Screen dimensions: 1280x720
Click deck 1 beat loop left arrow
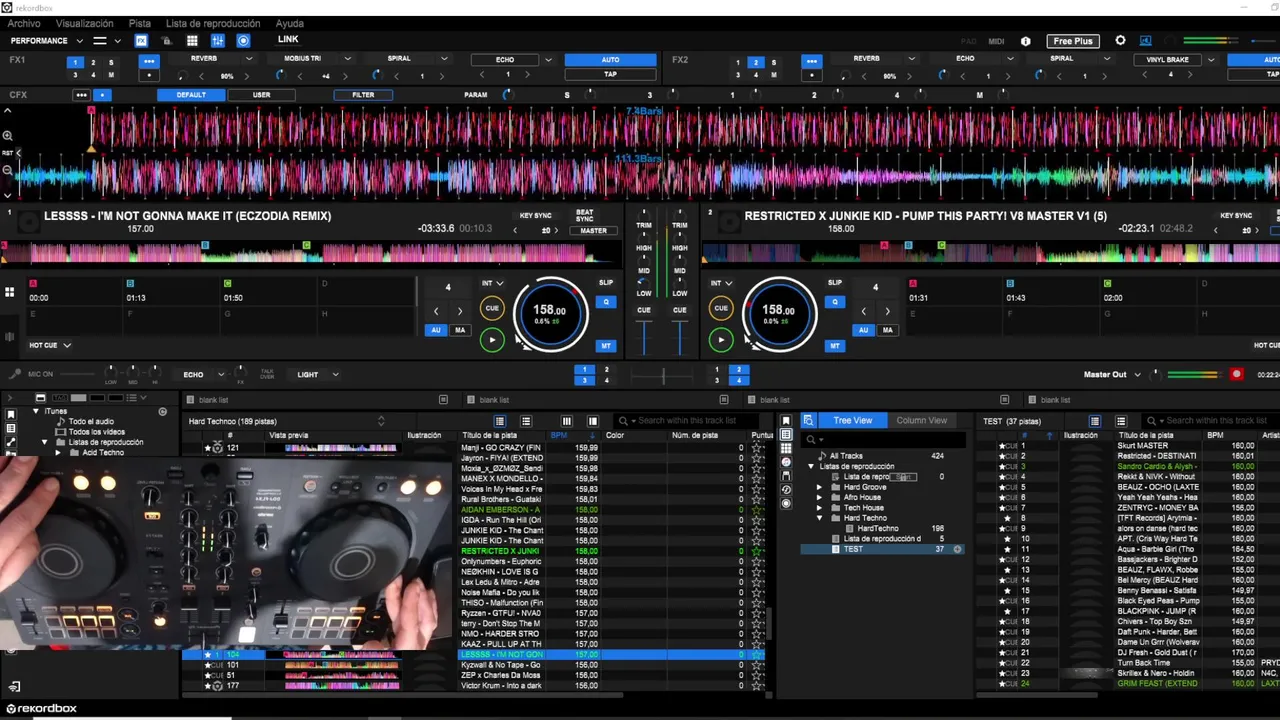(x=436, y=312)
